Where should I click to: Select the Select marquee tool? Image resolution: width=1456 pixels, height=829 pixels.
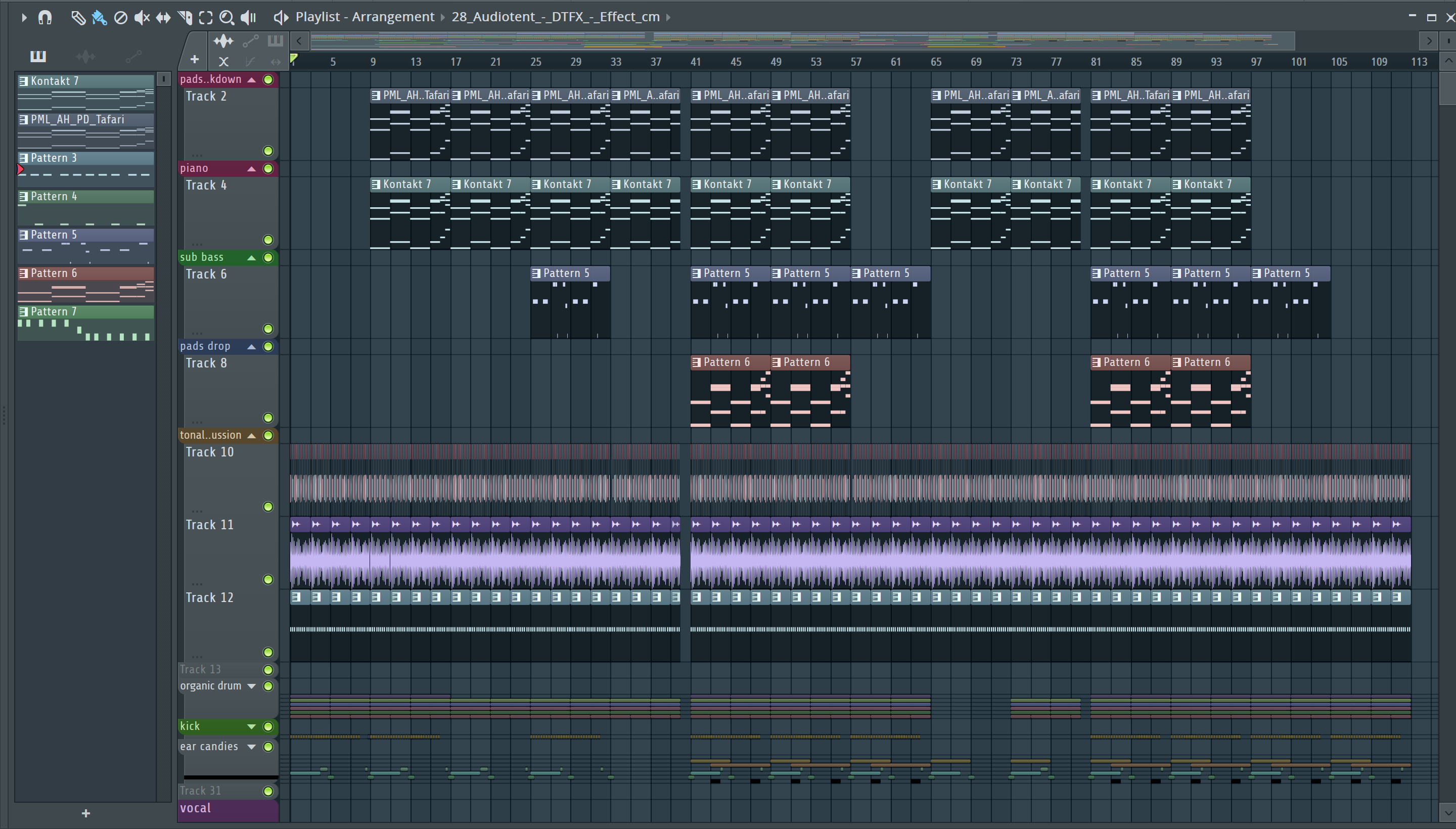(206, 18)
